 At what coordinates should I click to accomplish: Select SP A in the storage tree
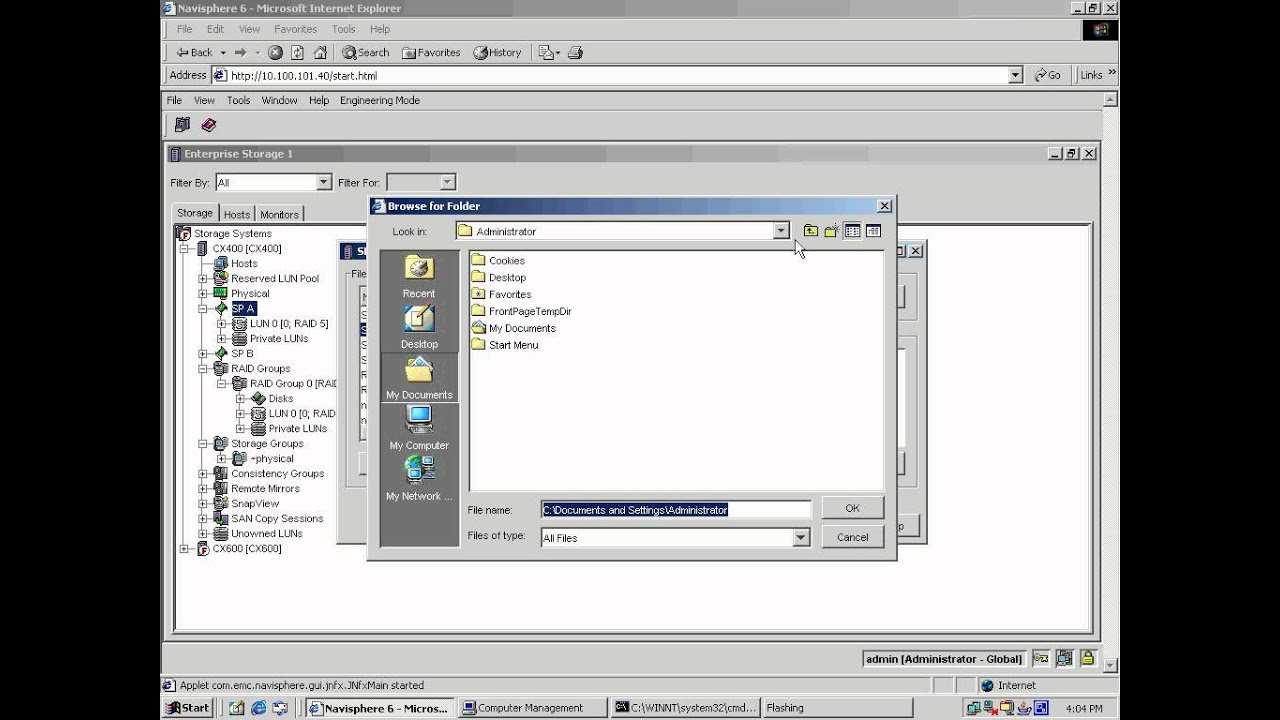[243, 308]
